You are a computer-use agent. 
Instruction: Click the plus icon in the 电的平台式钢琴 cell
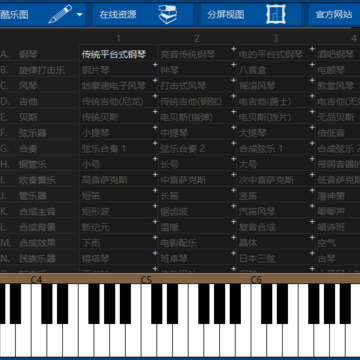[312, 49]
